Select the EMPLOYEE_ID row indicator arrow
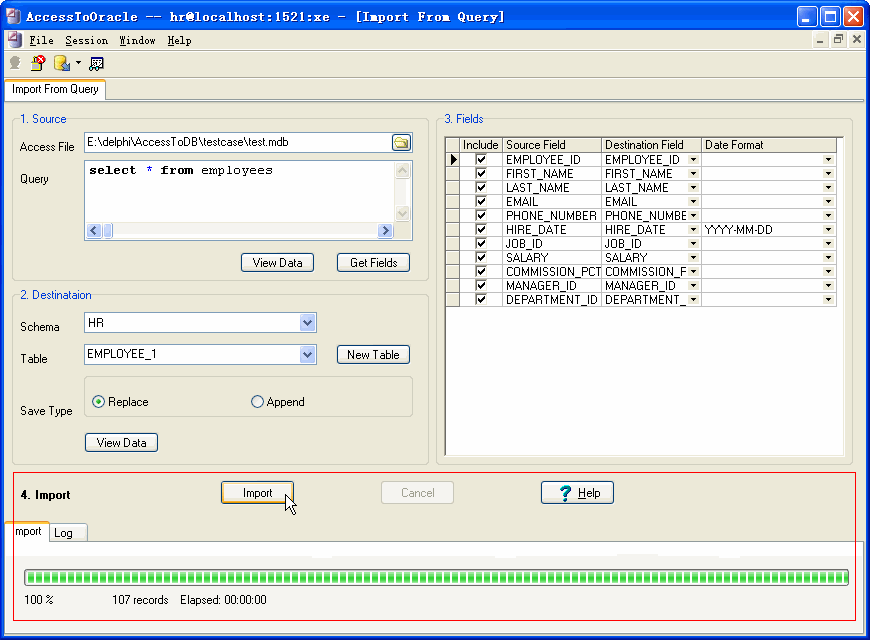 [x=453, y=160]
